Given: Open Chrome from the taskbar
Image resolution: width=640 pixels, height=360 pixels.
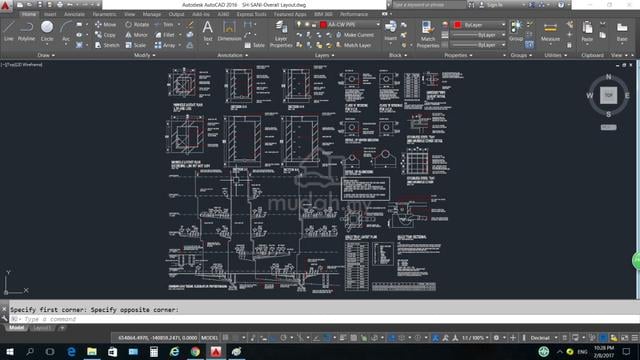Looking at the screenshot, I should tap(195, 351).
